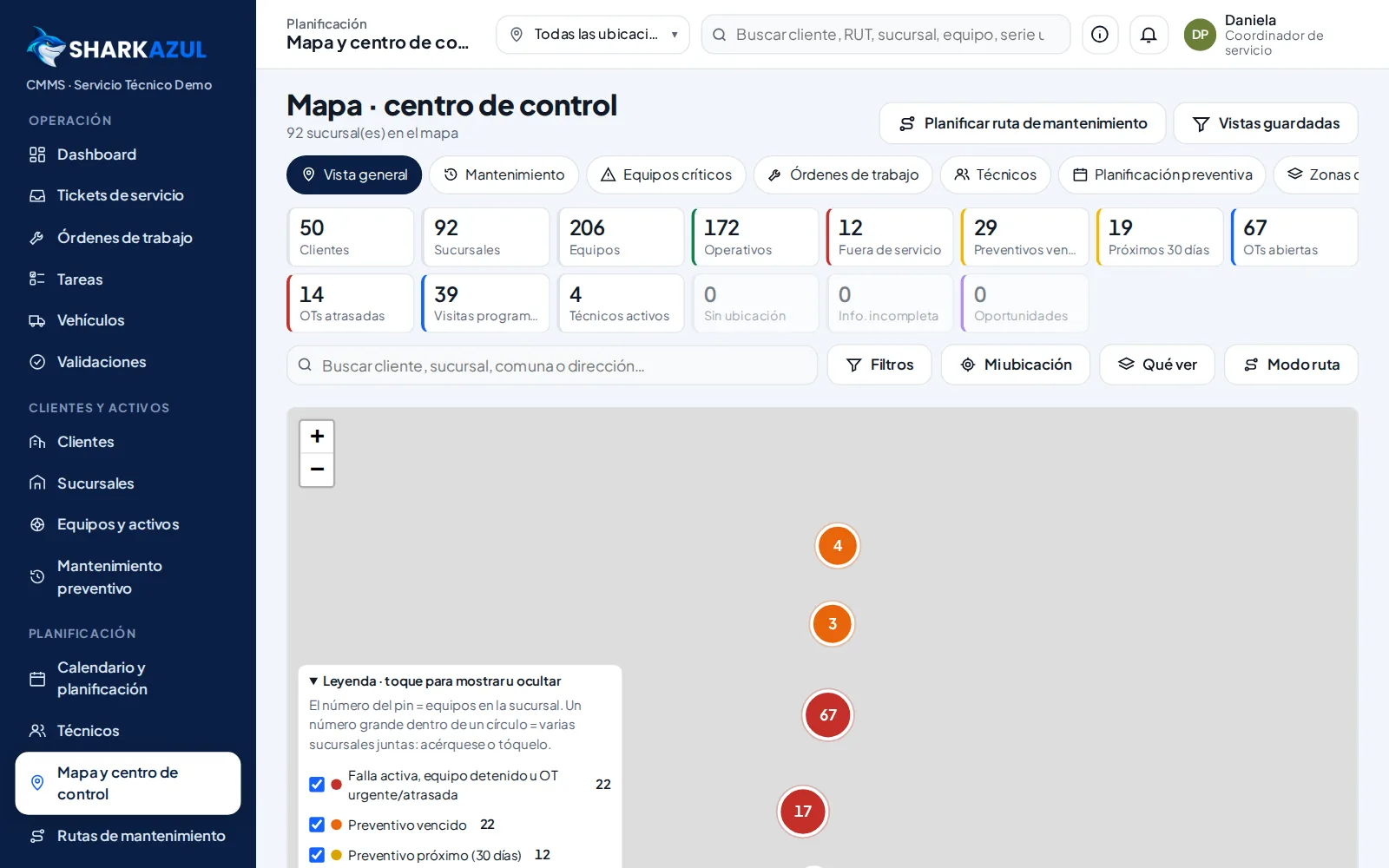Open the Qué ver layers selector
The image size is (1389, 868).
[x=1157, y=365]
